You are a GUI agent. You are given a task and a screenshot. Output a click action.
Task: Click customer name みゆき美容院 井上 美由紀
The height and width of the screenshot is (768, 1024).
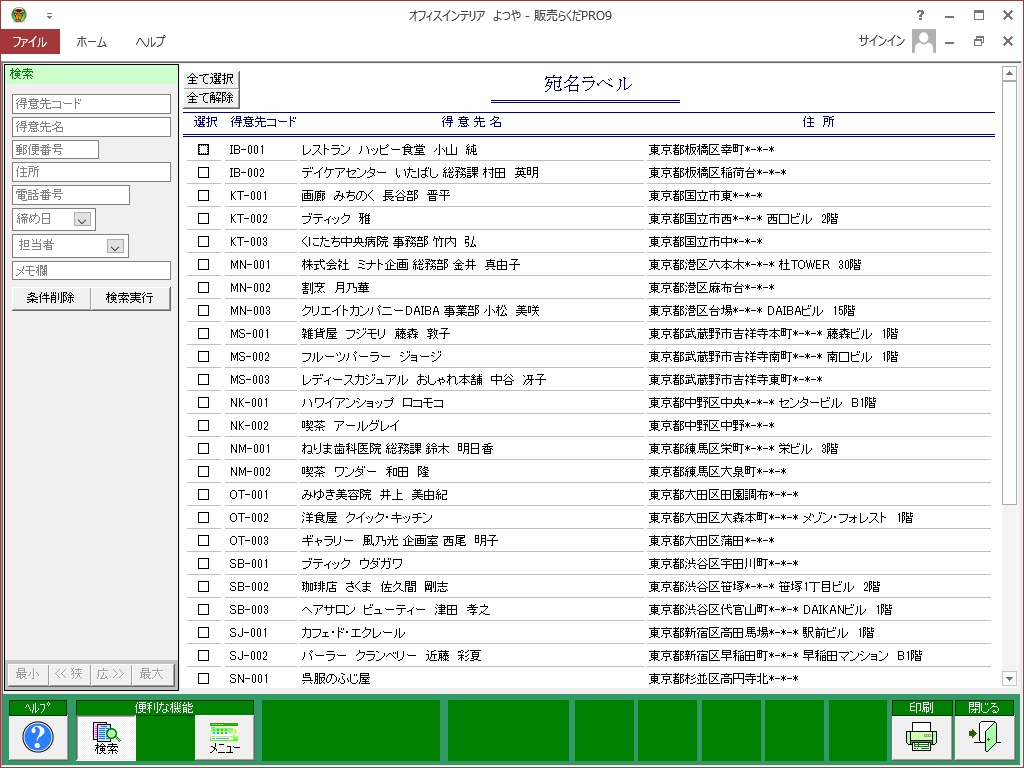[x=374, y=495]
